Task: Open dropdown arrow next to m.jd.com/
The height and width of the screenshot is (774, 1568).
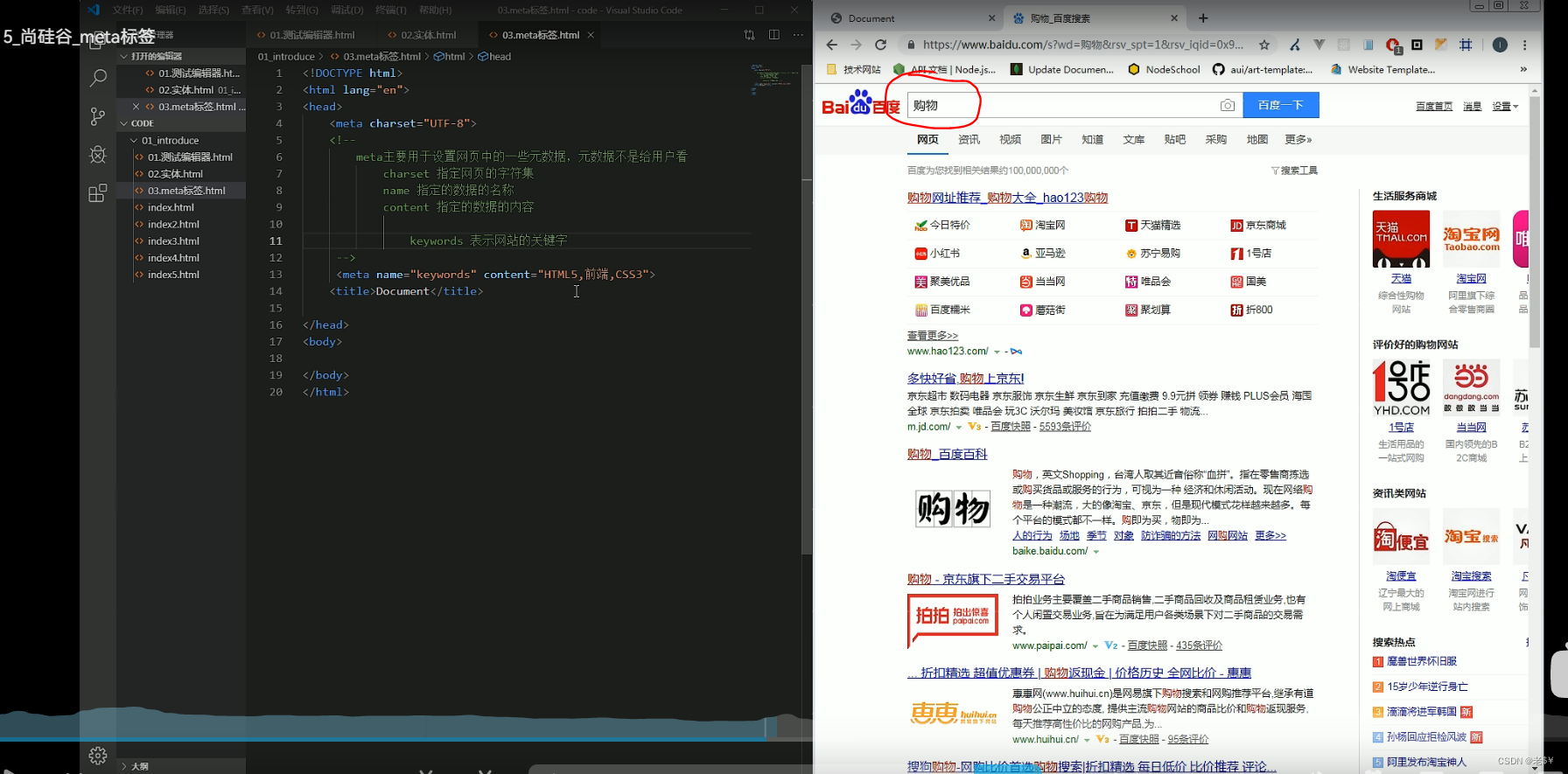Action: [x=959, y=427]
